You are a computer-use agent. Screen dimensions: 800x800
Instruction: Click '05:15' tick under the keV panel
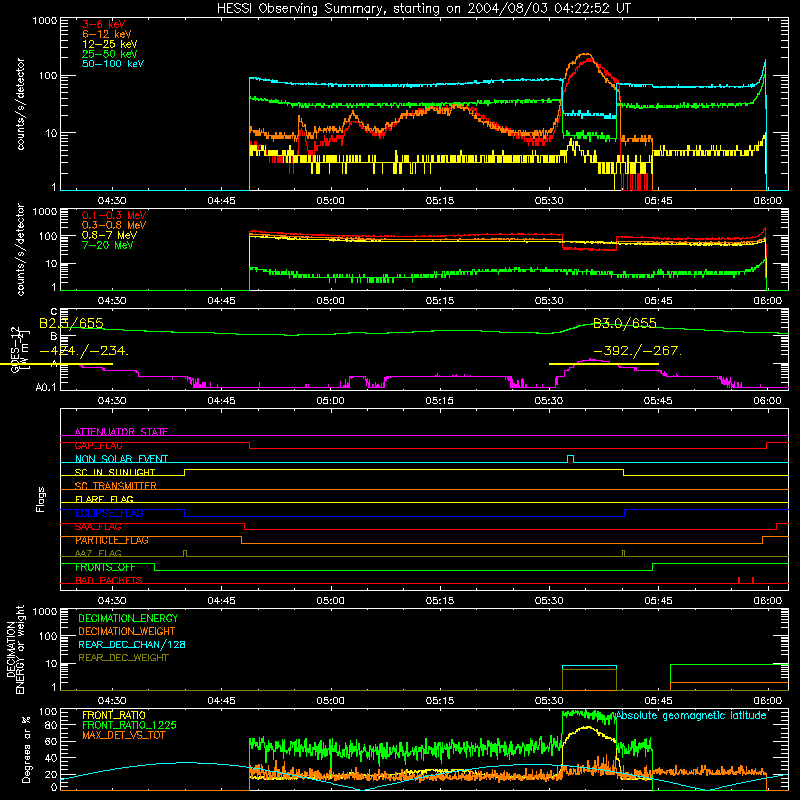(x=440, y=201)
